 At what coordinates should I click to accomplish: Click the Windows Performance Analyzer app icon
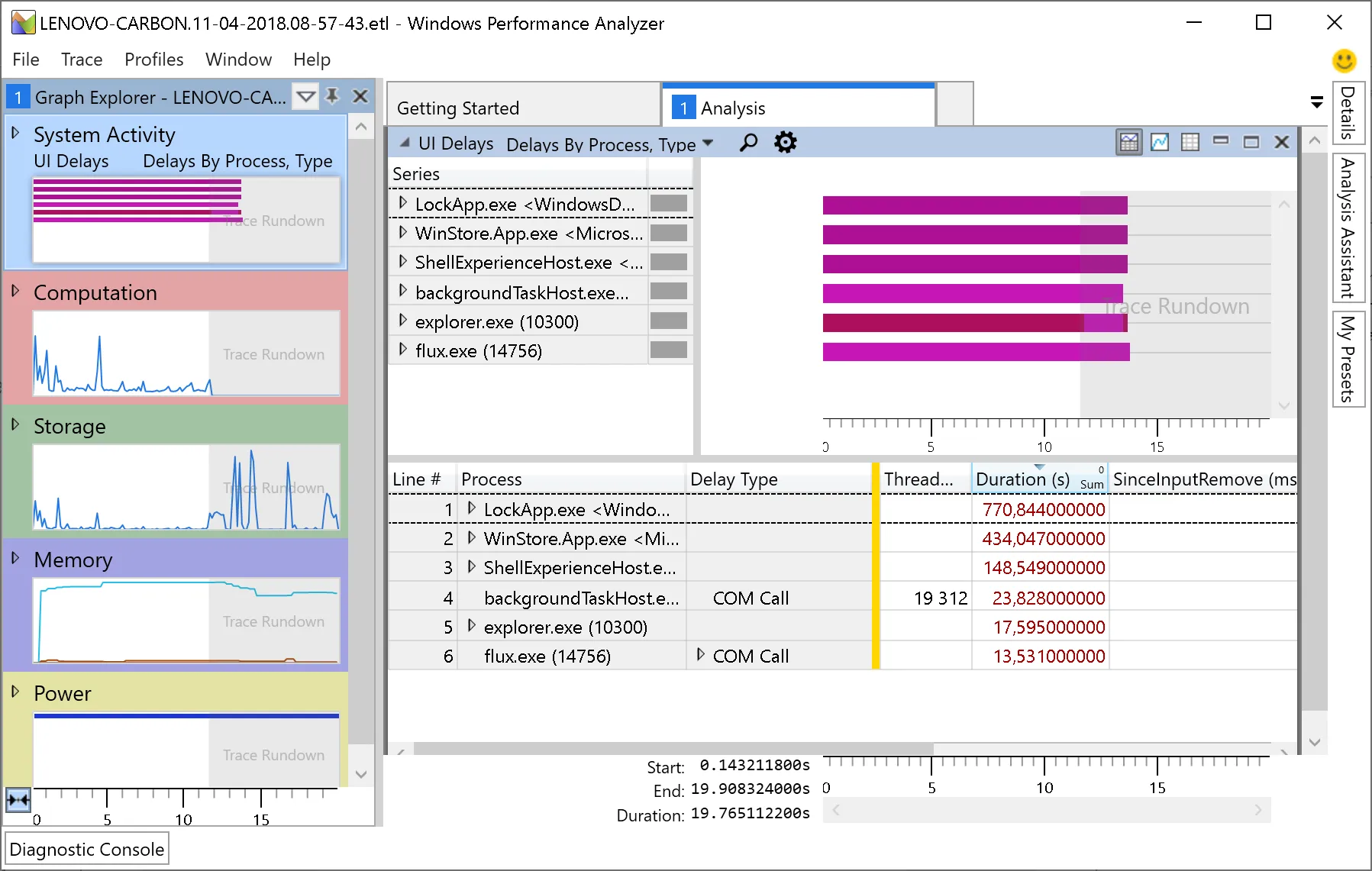[23, 23]
